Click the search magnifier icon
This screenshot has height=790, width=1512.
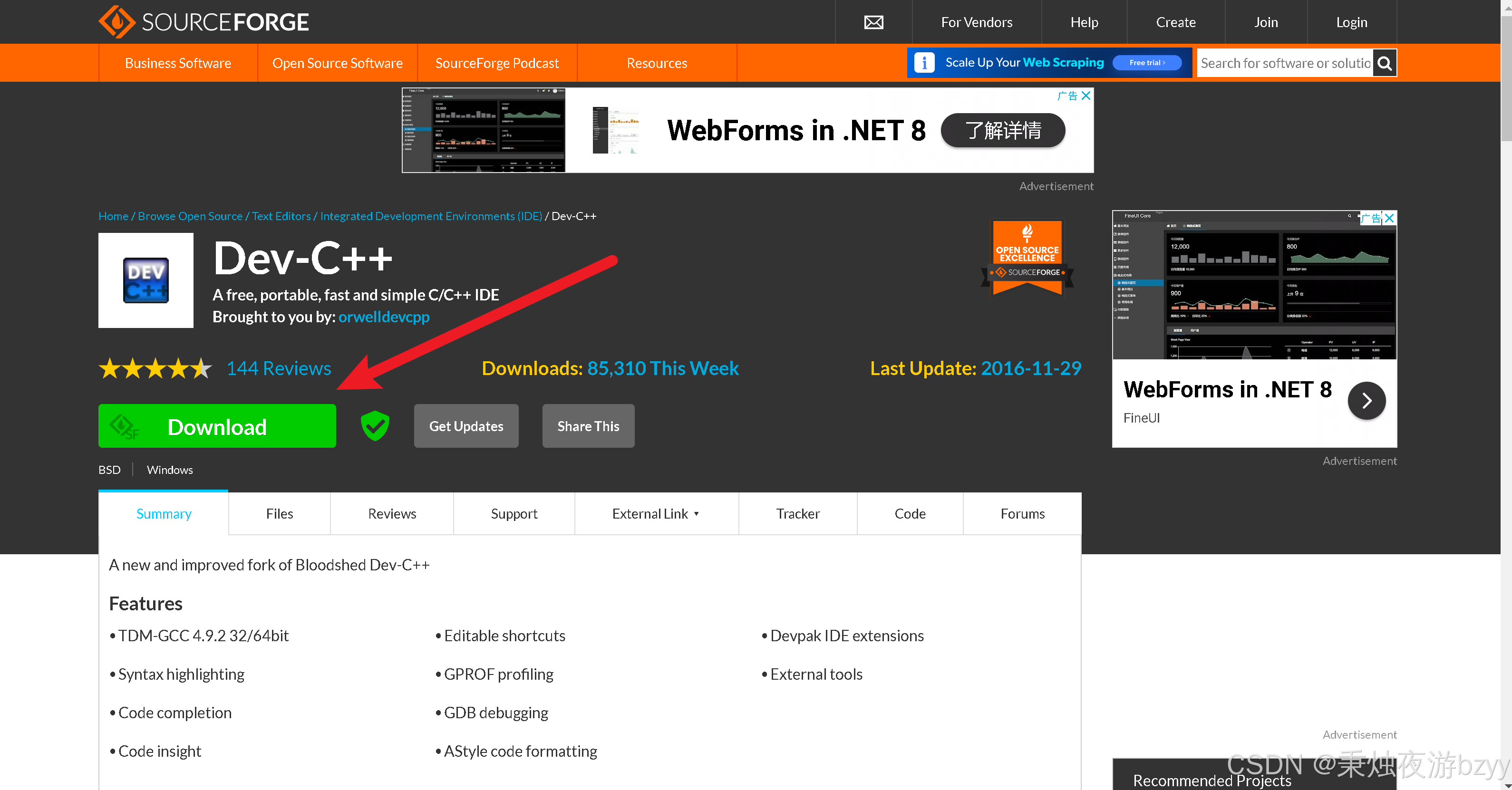point(1384,63)
